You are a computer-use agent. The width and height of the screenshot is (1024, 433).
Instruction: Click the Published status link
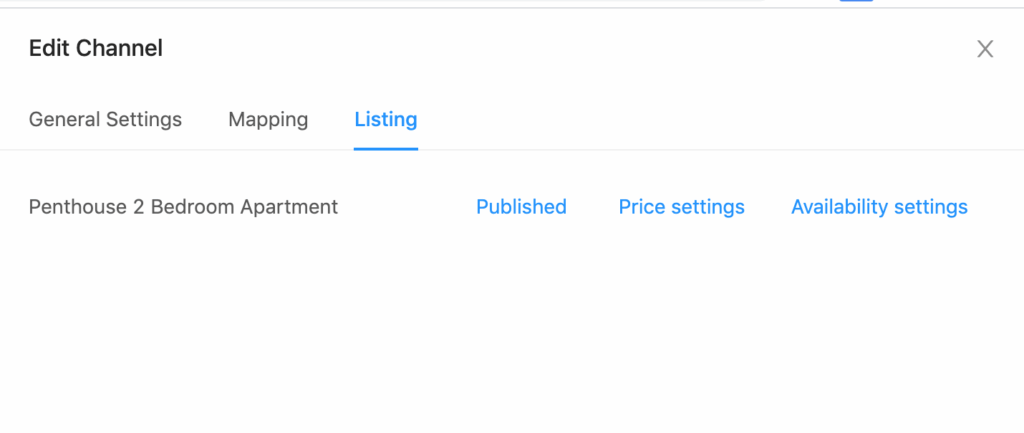(521, 207)
